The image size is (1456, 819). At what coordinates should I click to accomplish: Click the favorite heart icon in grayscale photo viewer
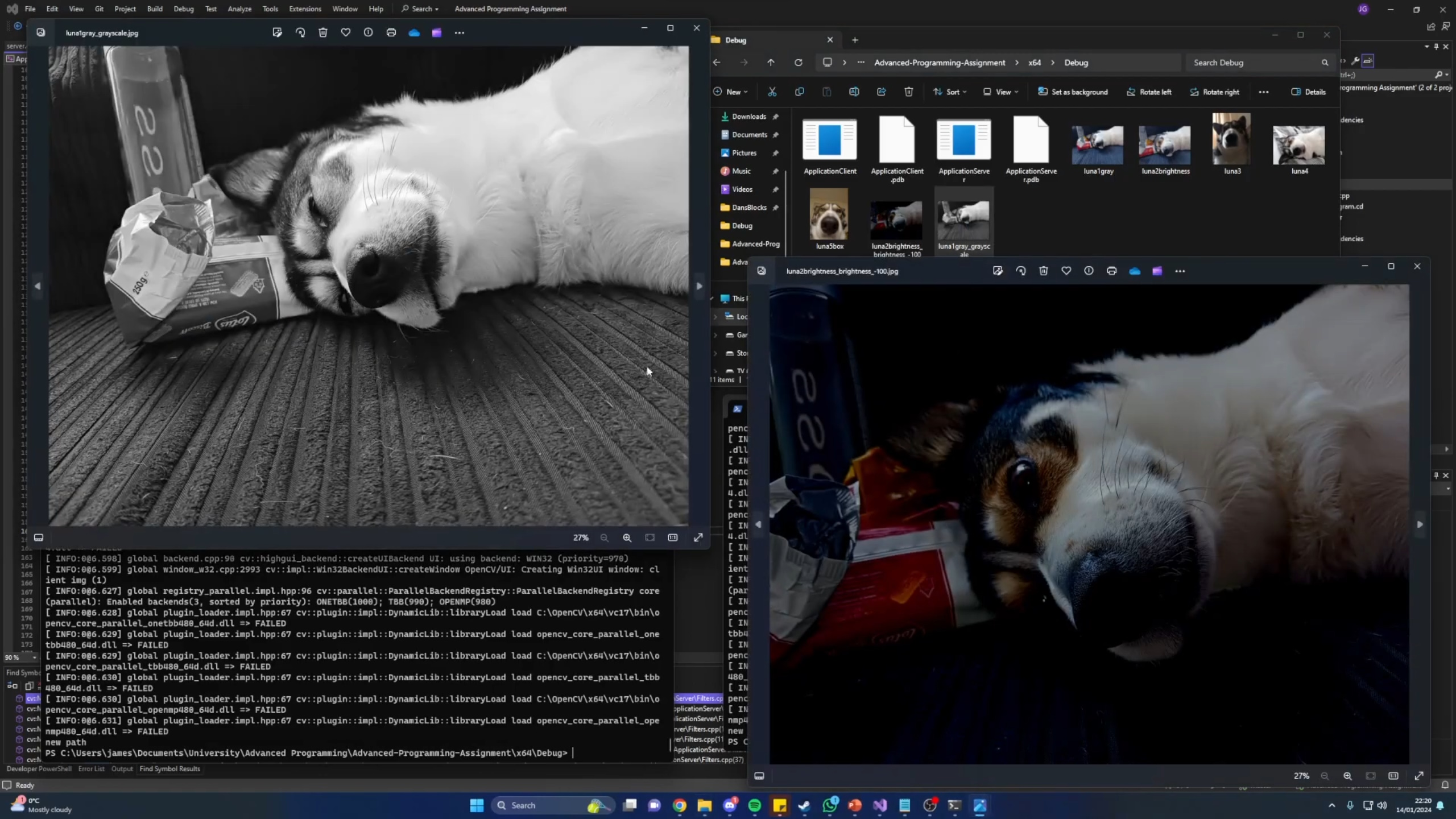[345, 32]
